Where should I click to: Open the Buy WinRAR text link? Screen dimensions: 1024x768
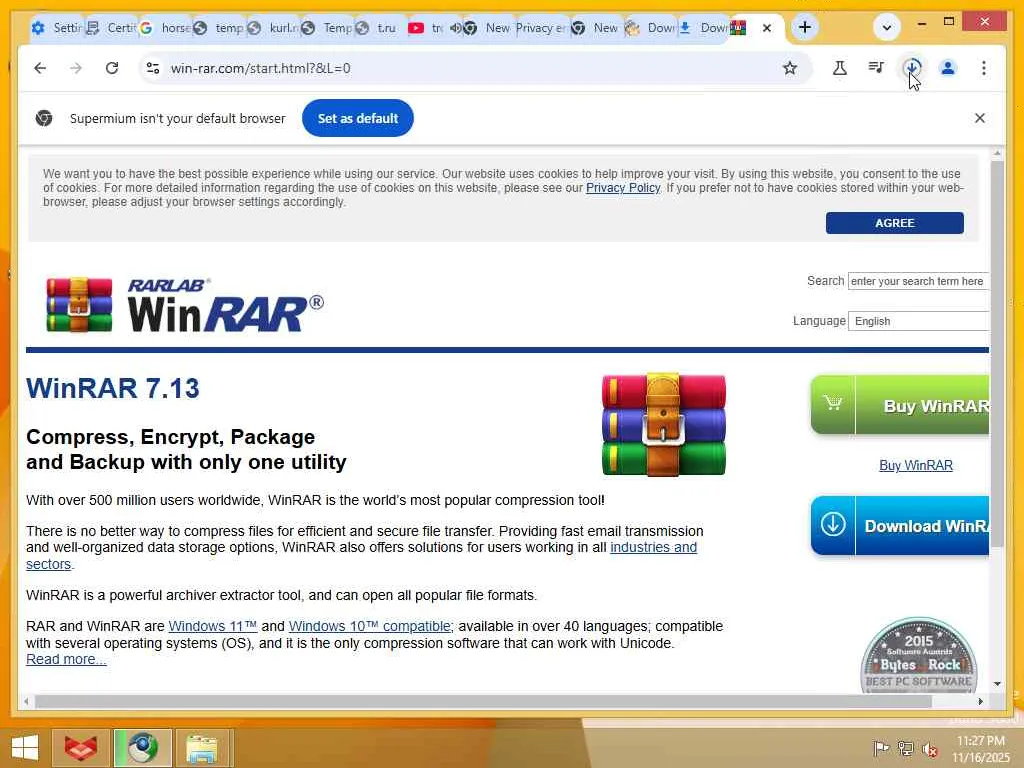point(916,466)
